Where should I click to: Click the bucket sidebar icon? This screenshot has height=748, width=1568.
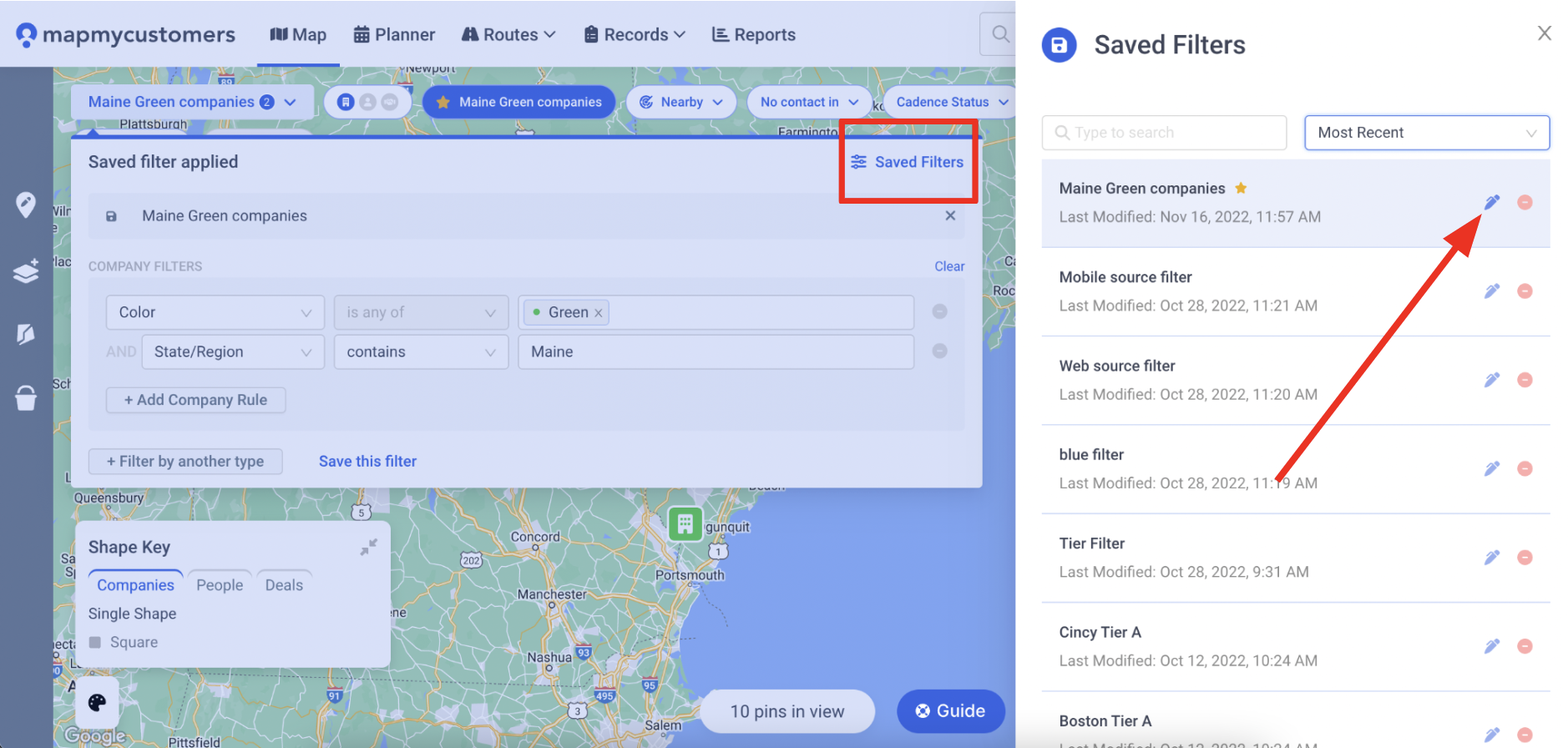coord(26,398)
